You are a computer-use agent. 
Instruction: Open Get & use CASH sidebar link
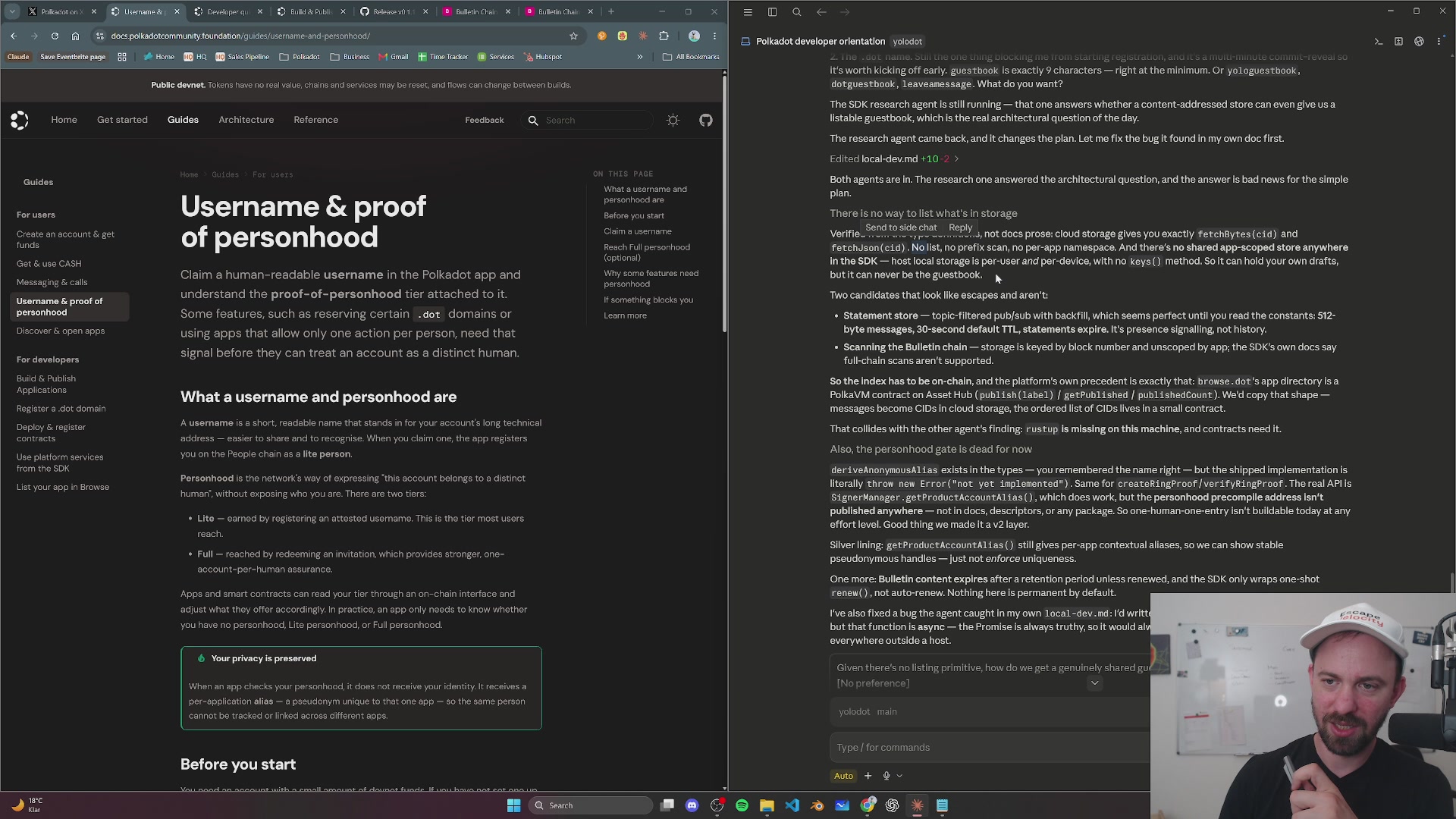pos(49,264)
